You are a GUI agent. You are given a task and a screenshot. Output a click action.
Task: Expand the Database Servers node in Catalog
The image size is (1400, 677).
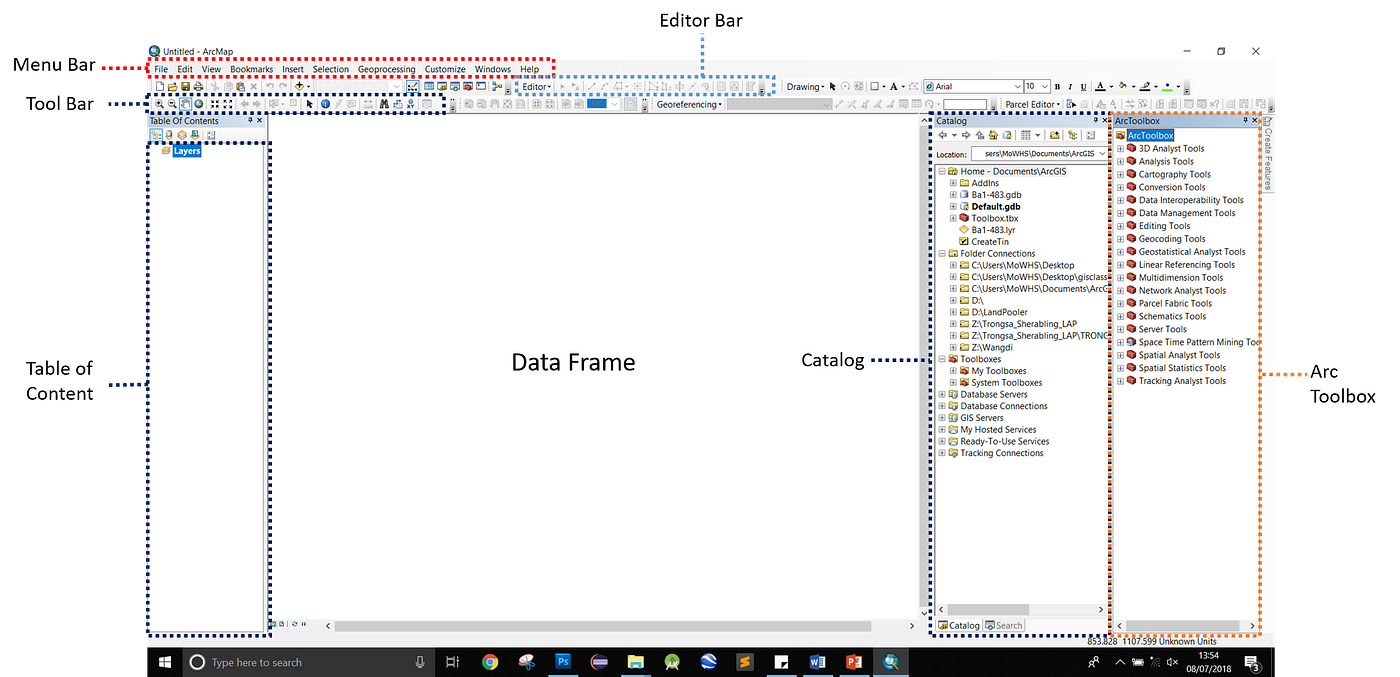click(940, 394)
